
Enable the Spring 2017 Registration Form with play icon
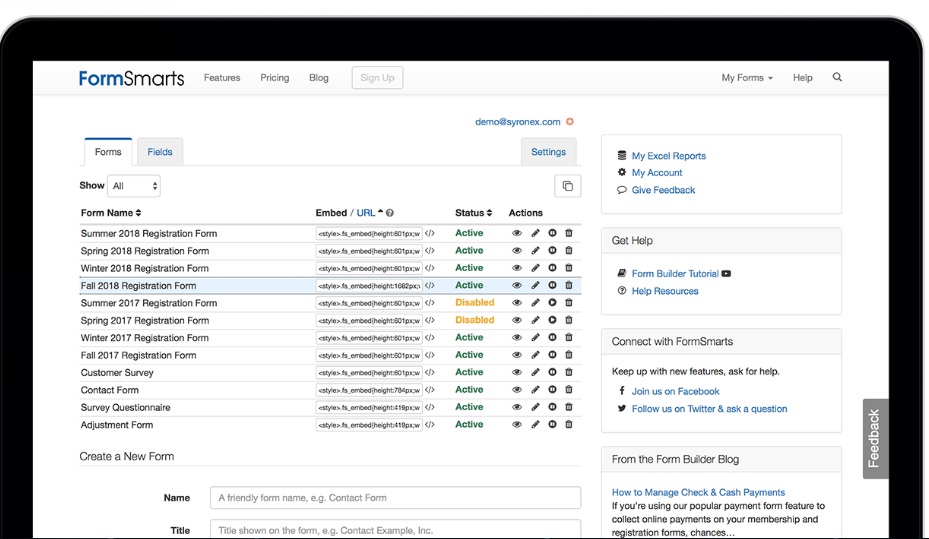tap(552, 320)
